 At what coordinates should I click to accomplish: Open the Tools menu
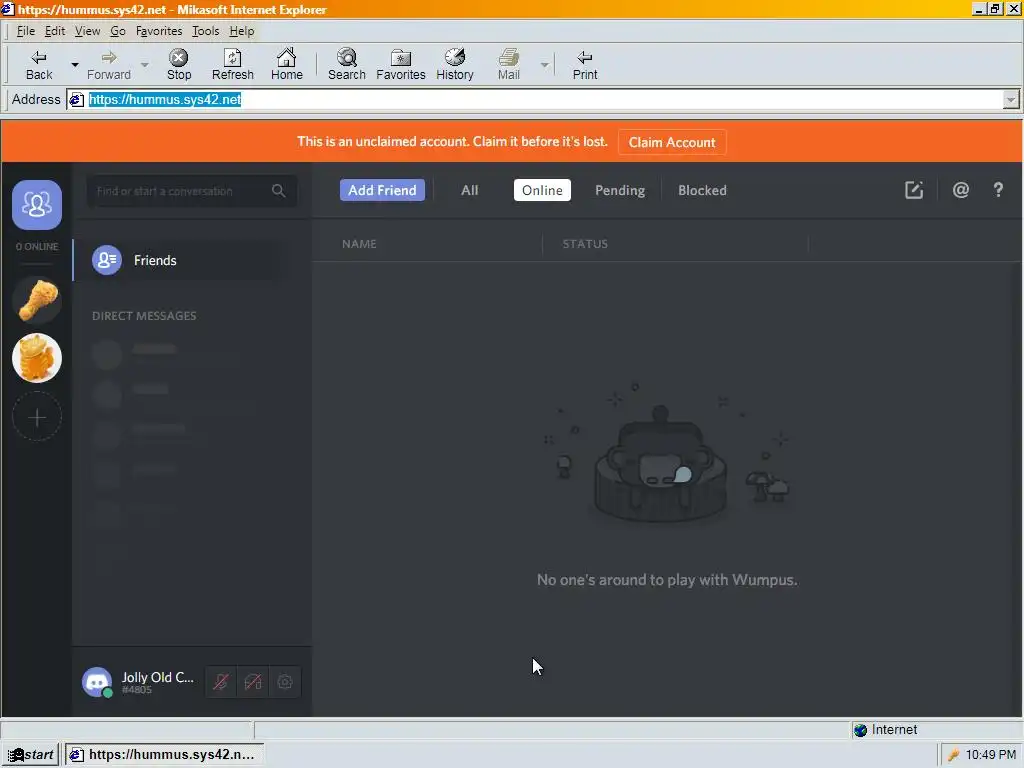(205, 31)
